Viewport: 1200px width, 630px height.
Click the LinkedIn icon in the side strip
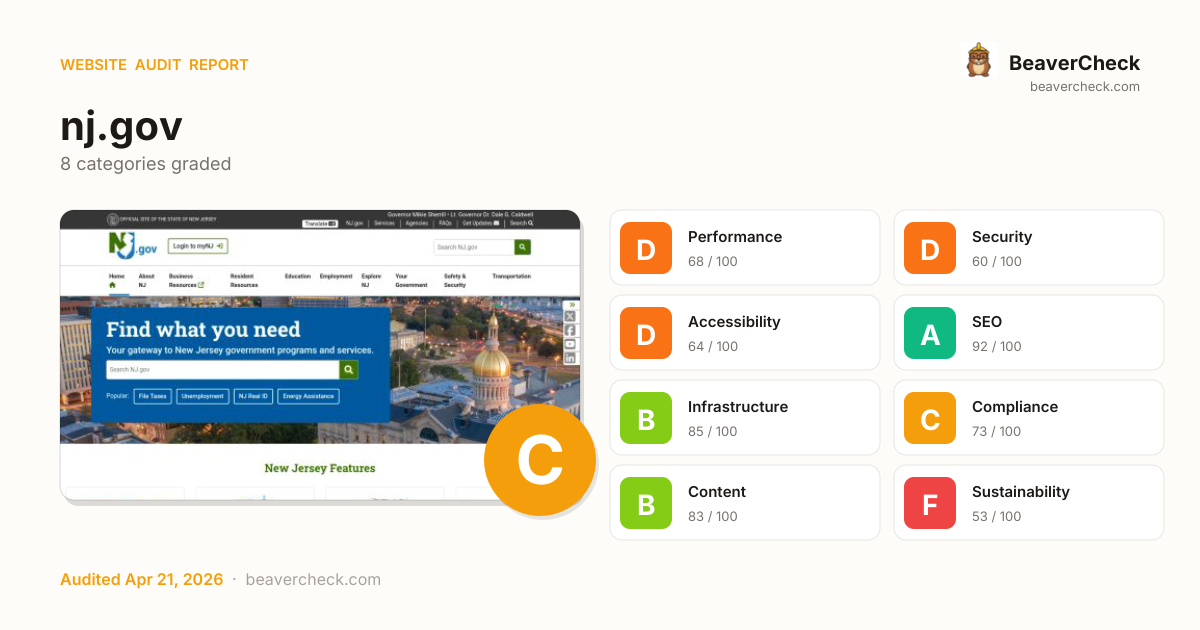pyautogui.click(x=570, y=358)
